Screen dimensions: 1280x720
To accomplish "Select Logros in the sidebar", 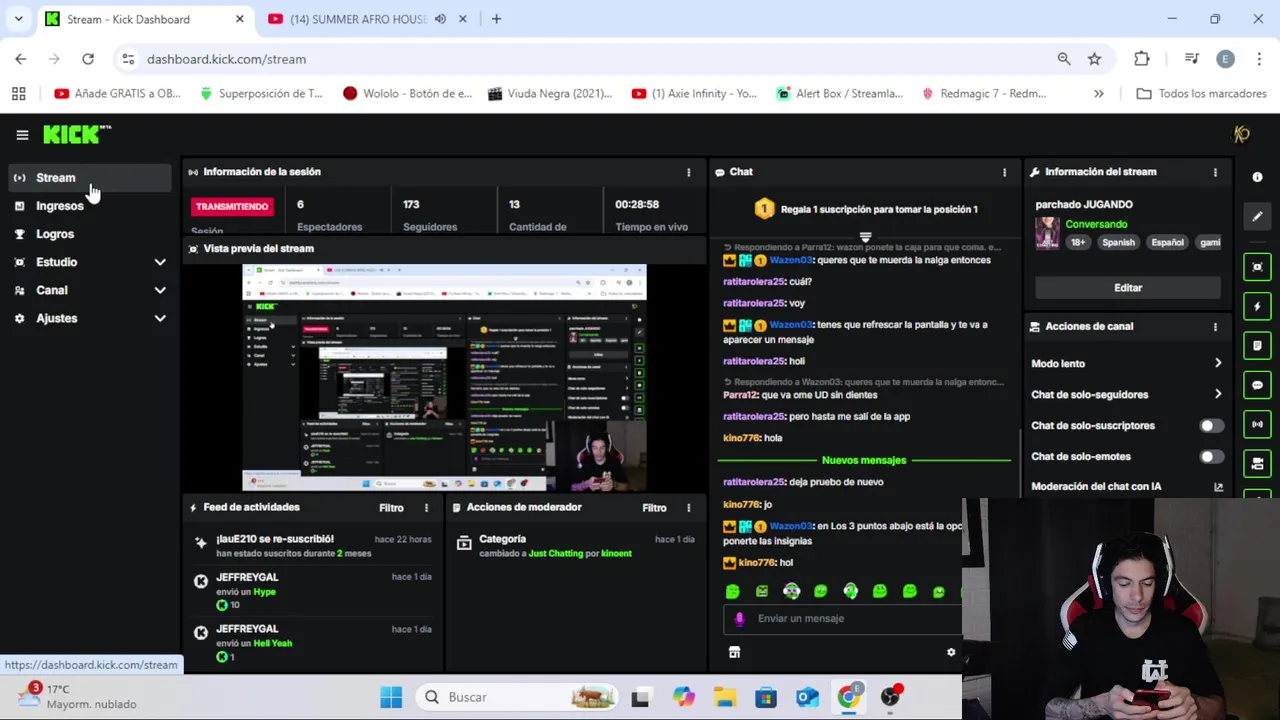I will pyautogui.click(x=91, y=234).
